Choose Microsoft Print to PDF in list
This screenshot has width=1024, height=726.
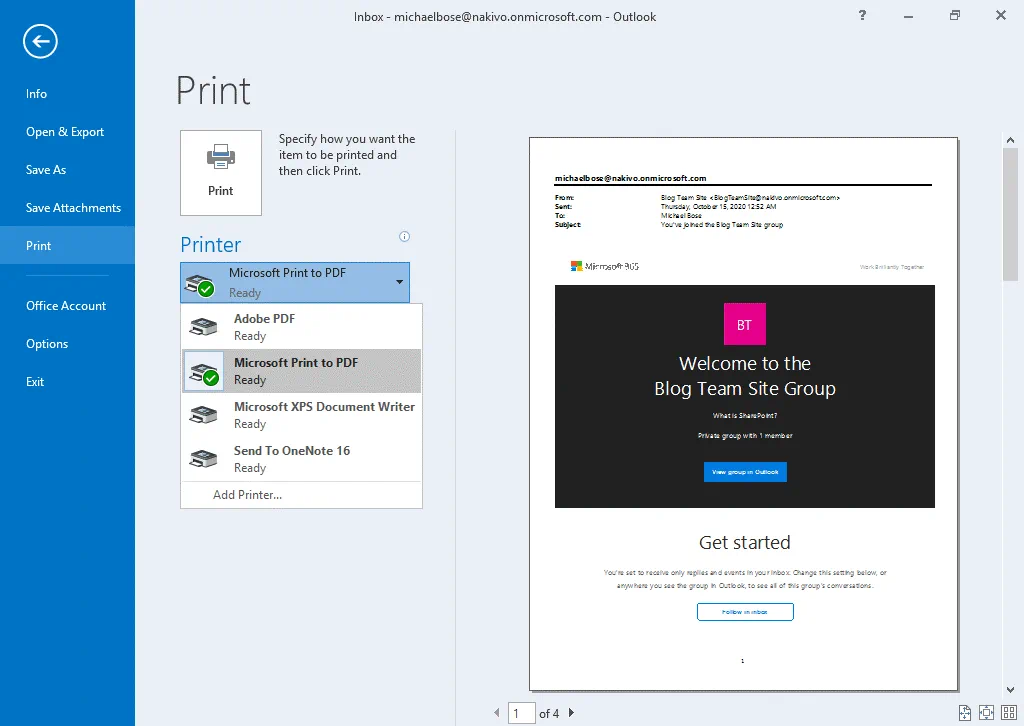click(301, 371)
